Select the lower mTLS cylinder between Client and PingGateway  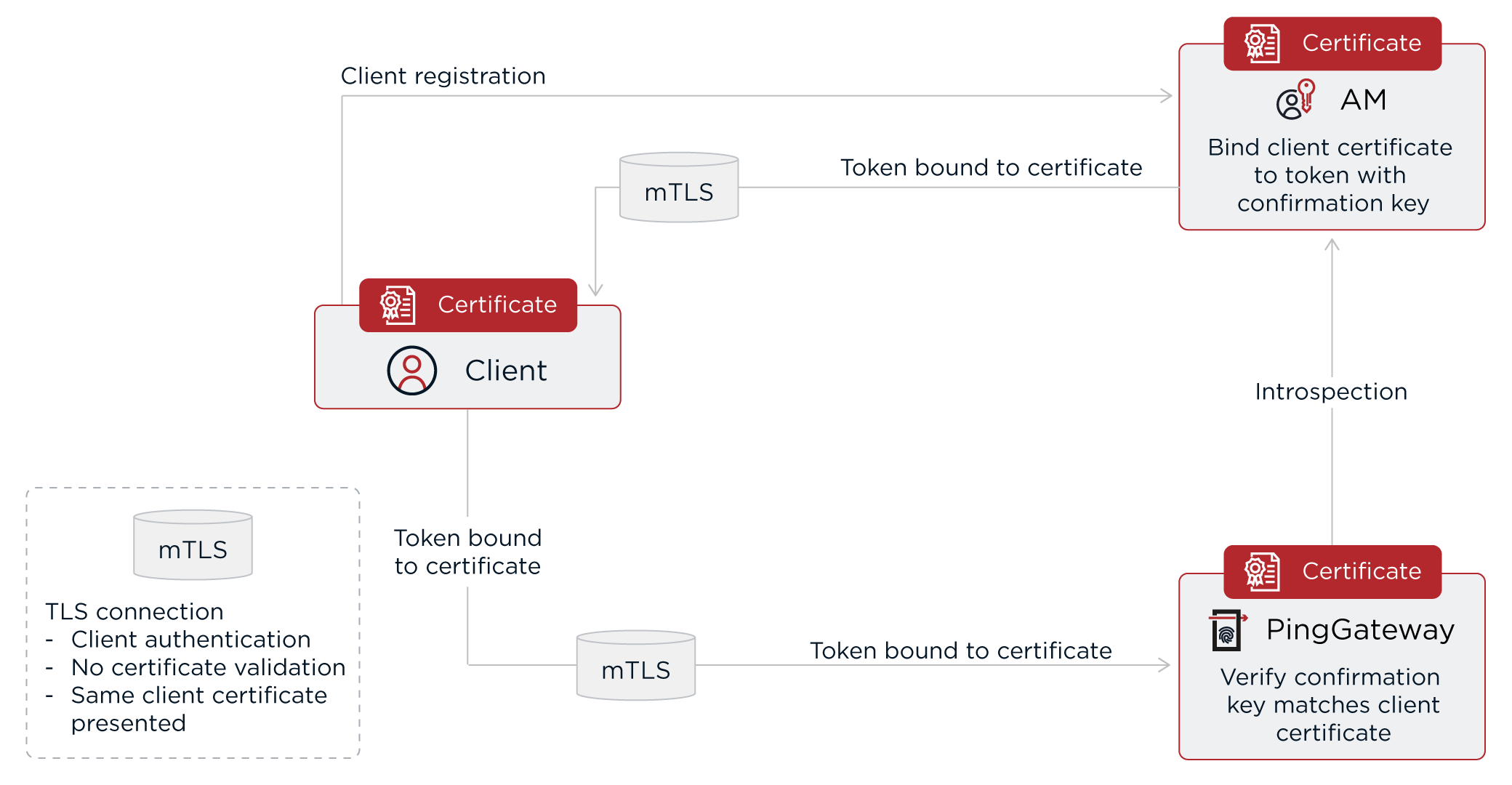point(635,665)
